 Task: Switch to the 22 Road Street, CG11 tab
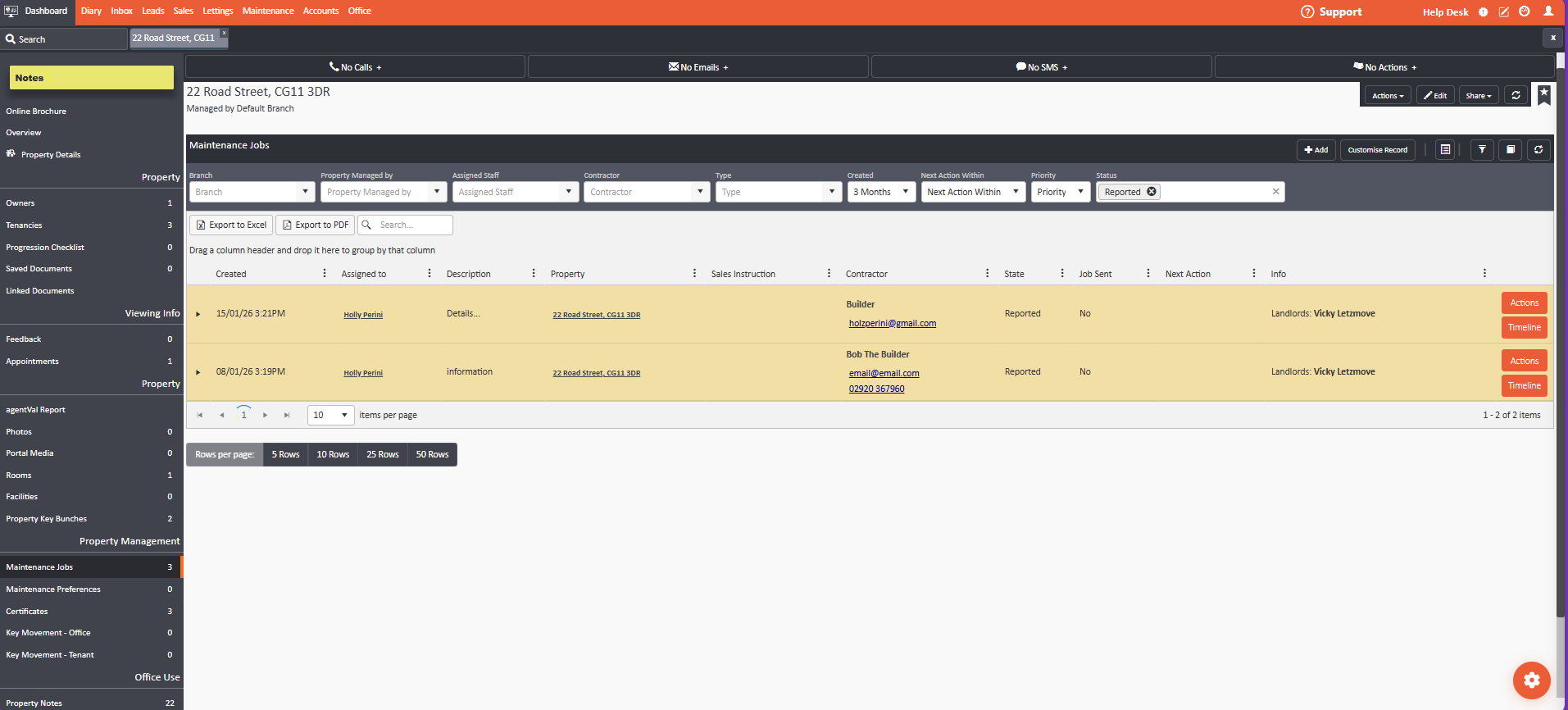174,38
